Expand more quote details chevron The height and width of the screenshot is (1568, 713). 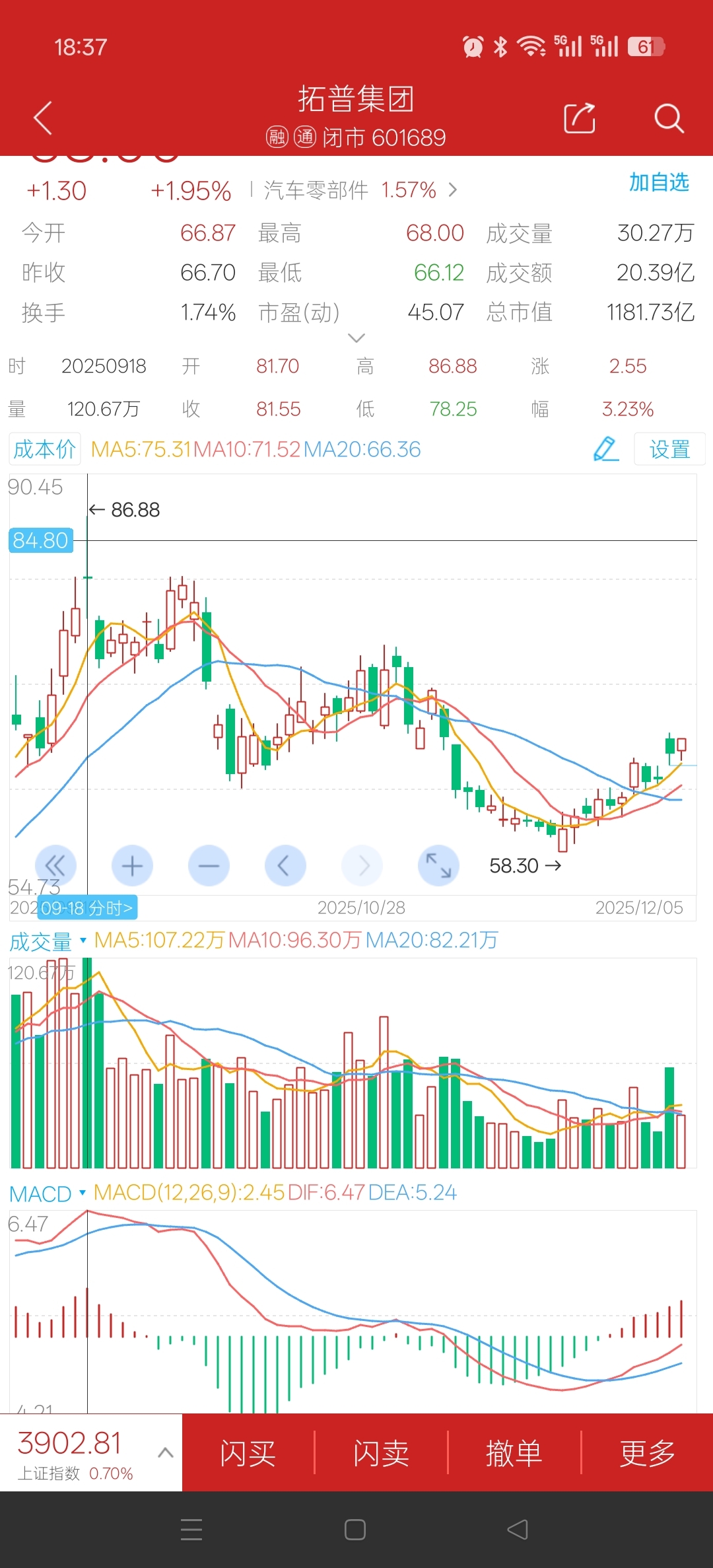pos(356,338)
